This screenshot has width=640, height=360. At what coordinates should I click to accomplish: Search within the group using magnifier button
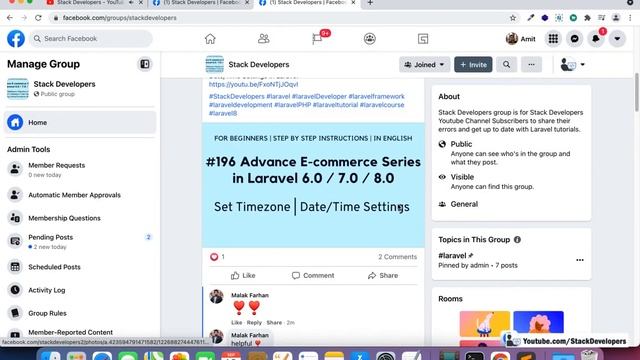(507, 64)
